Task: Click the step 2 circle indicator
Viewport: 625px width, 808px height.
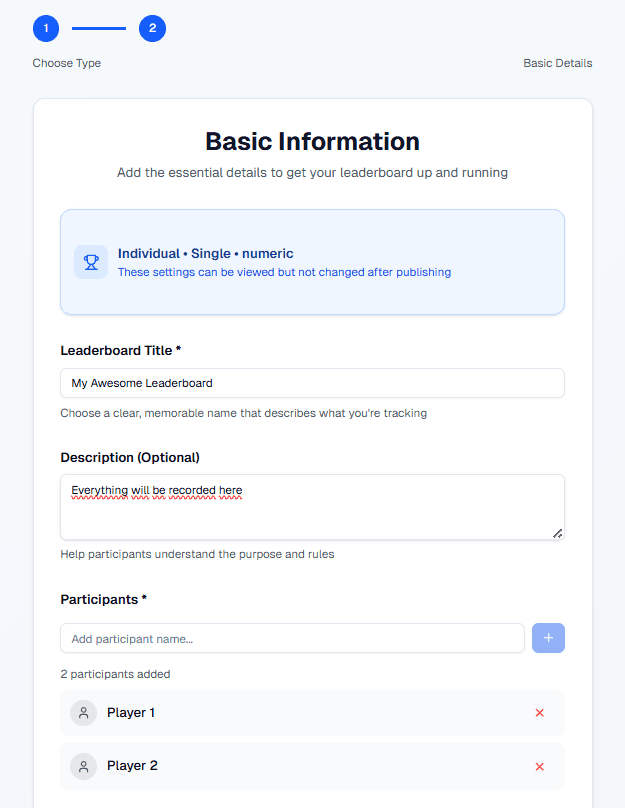Action: click(152, 28)
